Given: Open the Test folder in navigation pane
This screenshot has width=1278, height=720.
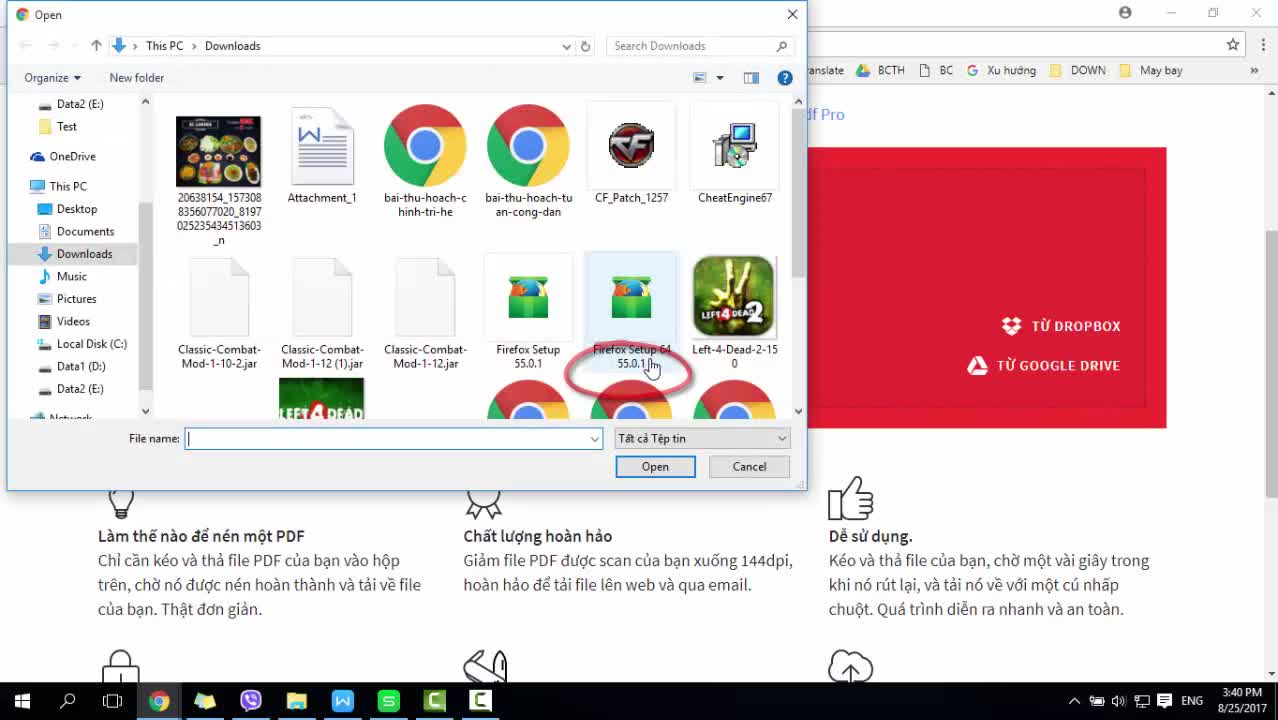Looking at the screenshot, I should pyautogui.click(x=66, y=127).
